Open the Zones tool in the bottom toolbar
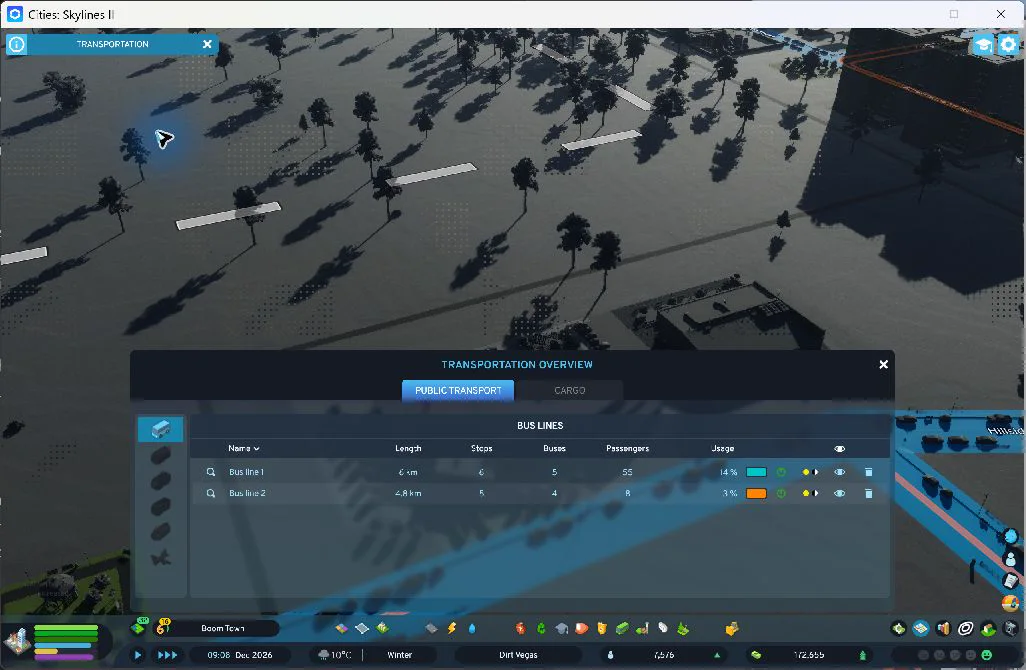Screen dimensions: 1026x670 click(x=342, y=628)
